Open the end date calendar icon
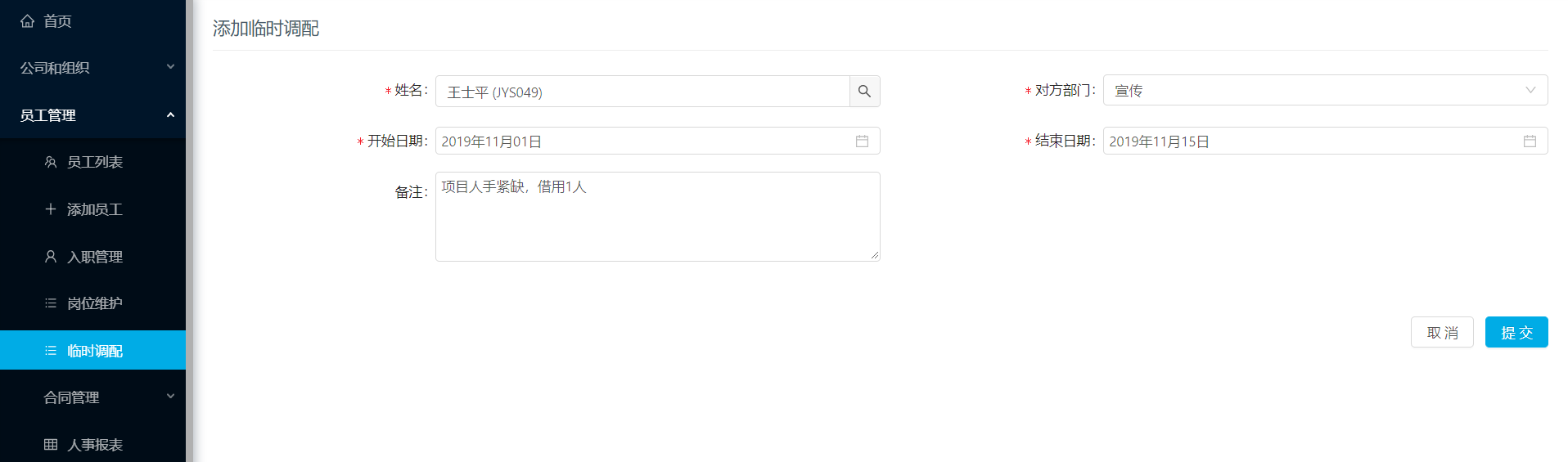 pos(1530,141)
